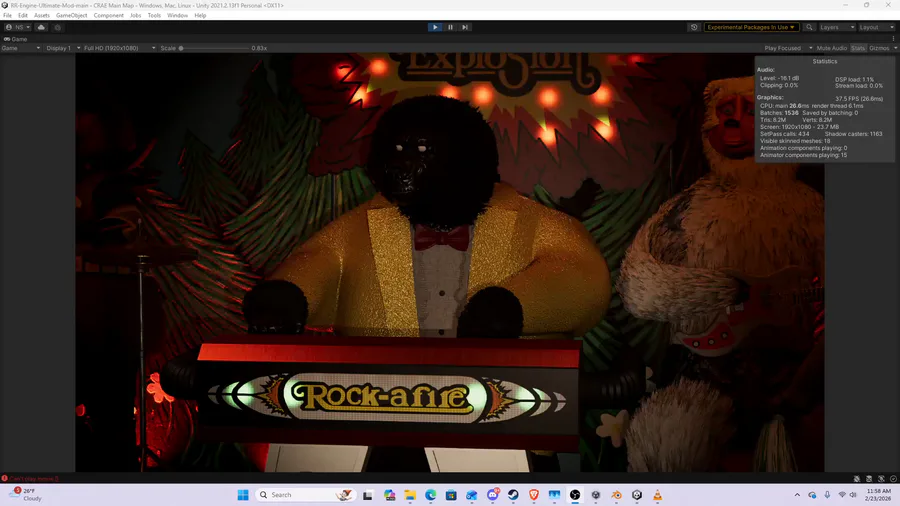This screenshot has height=506, width=900.
Task: Select the Game tab
Action: click(15, 39)
